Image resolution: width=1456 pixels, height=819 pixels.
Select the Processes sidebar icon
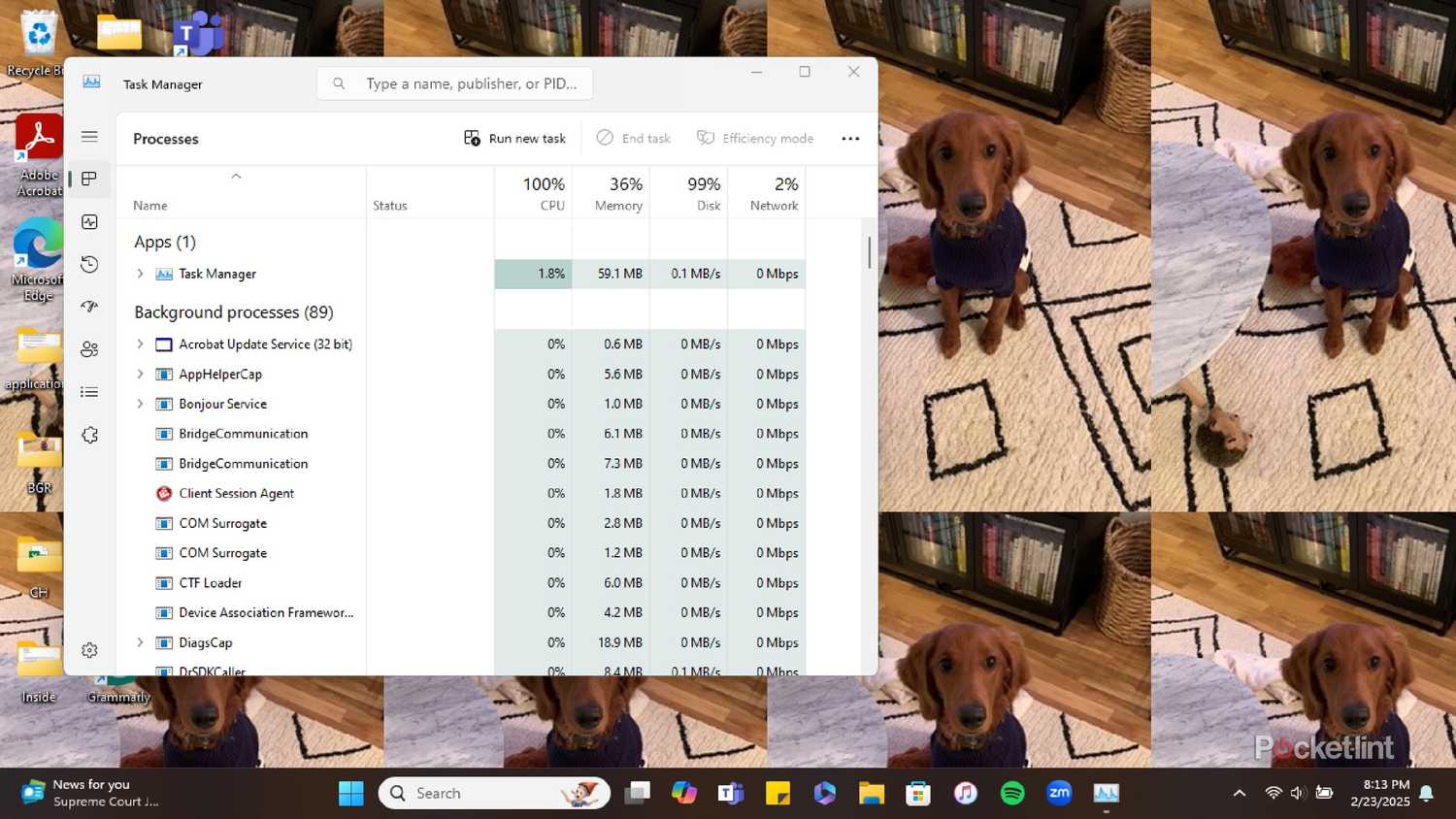tap(89, 178)
